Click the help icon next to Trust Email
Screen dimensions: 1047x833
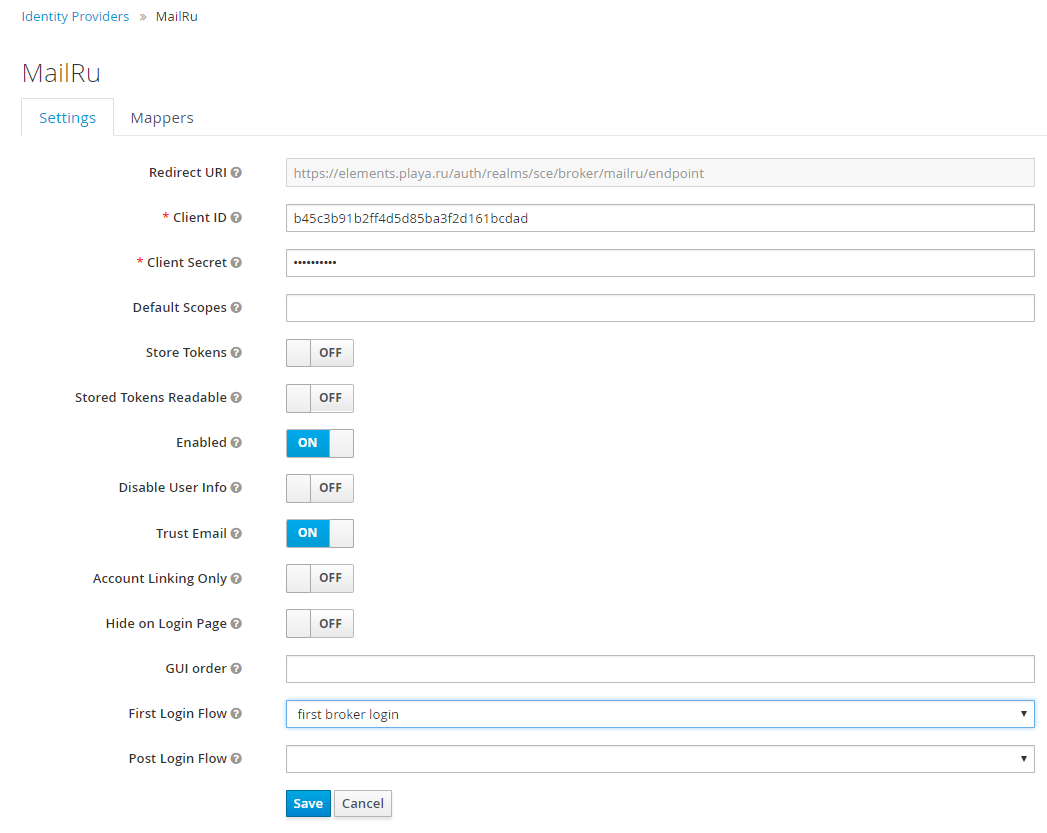point(236,533)
